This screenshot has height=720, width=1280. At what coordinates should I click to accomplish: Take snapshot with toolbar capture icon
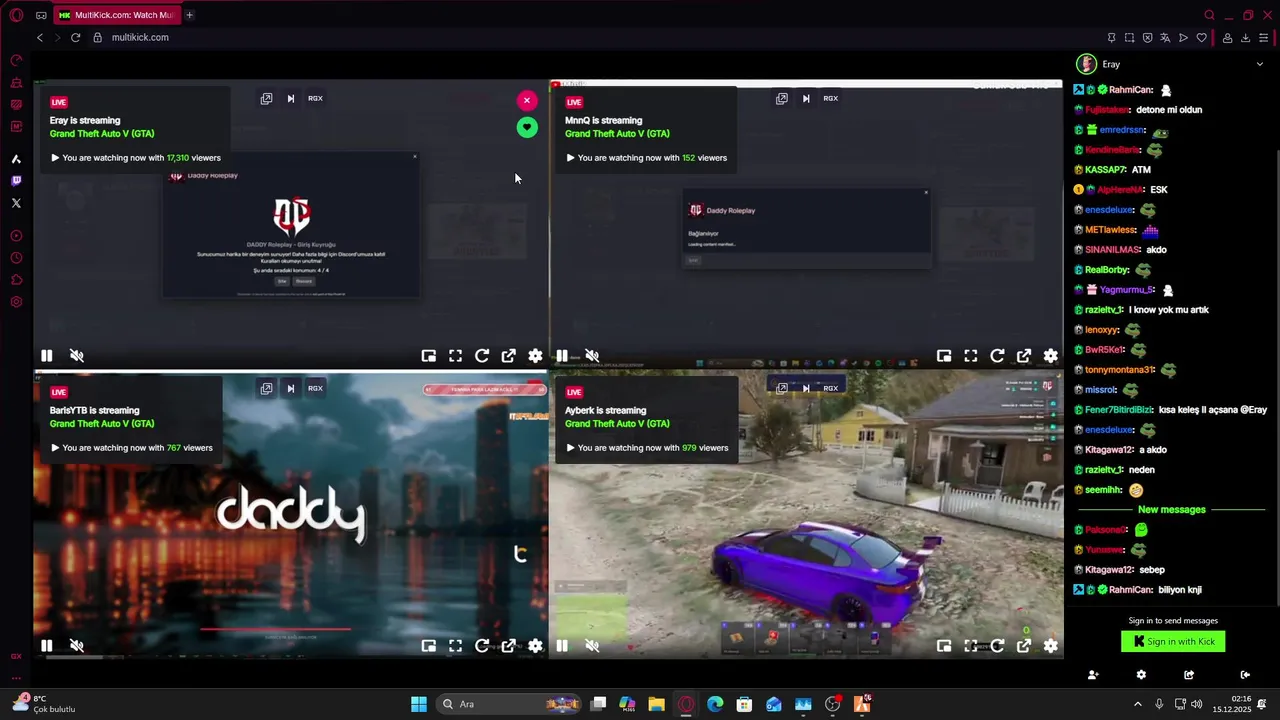(1129, 38)
